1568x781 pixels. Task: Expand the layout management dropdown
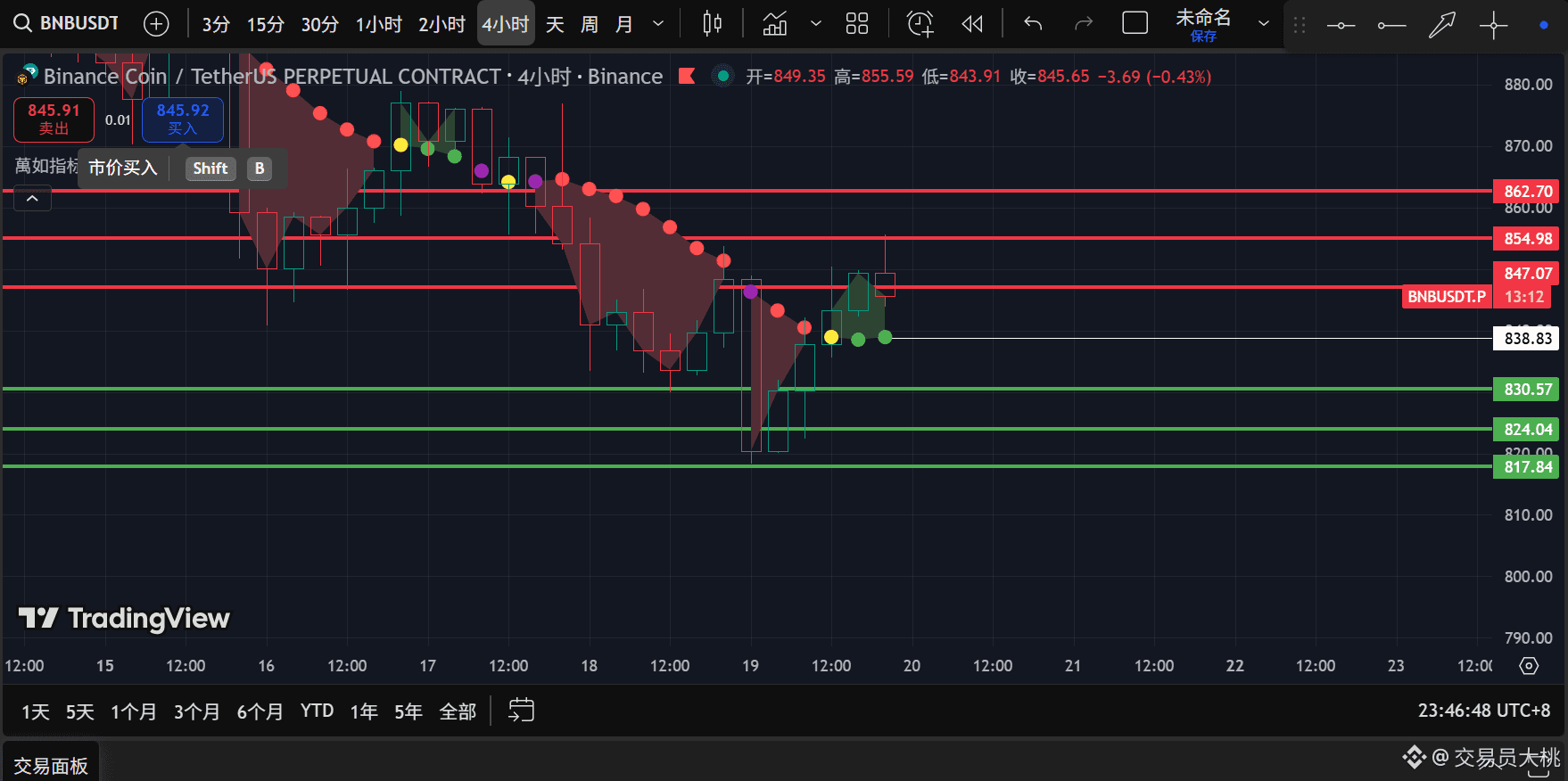[x=1263, y=24]
